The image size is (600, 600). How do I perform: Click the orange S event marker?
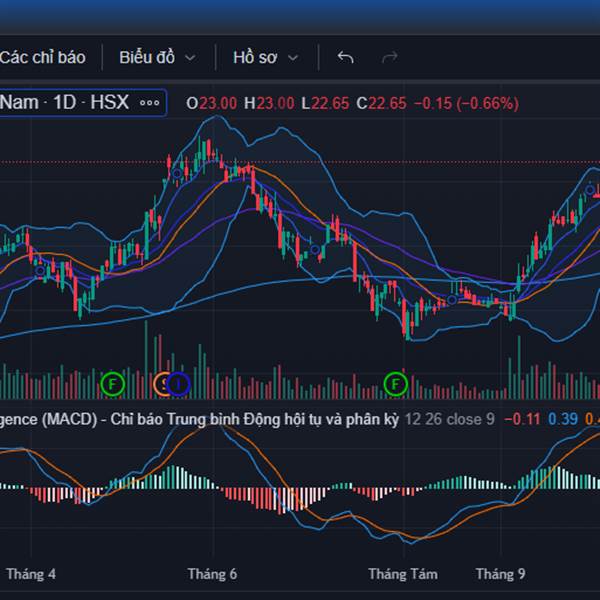point(162,382)
